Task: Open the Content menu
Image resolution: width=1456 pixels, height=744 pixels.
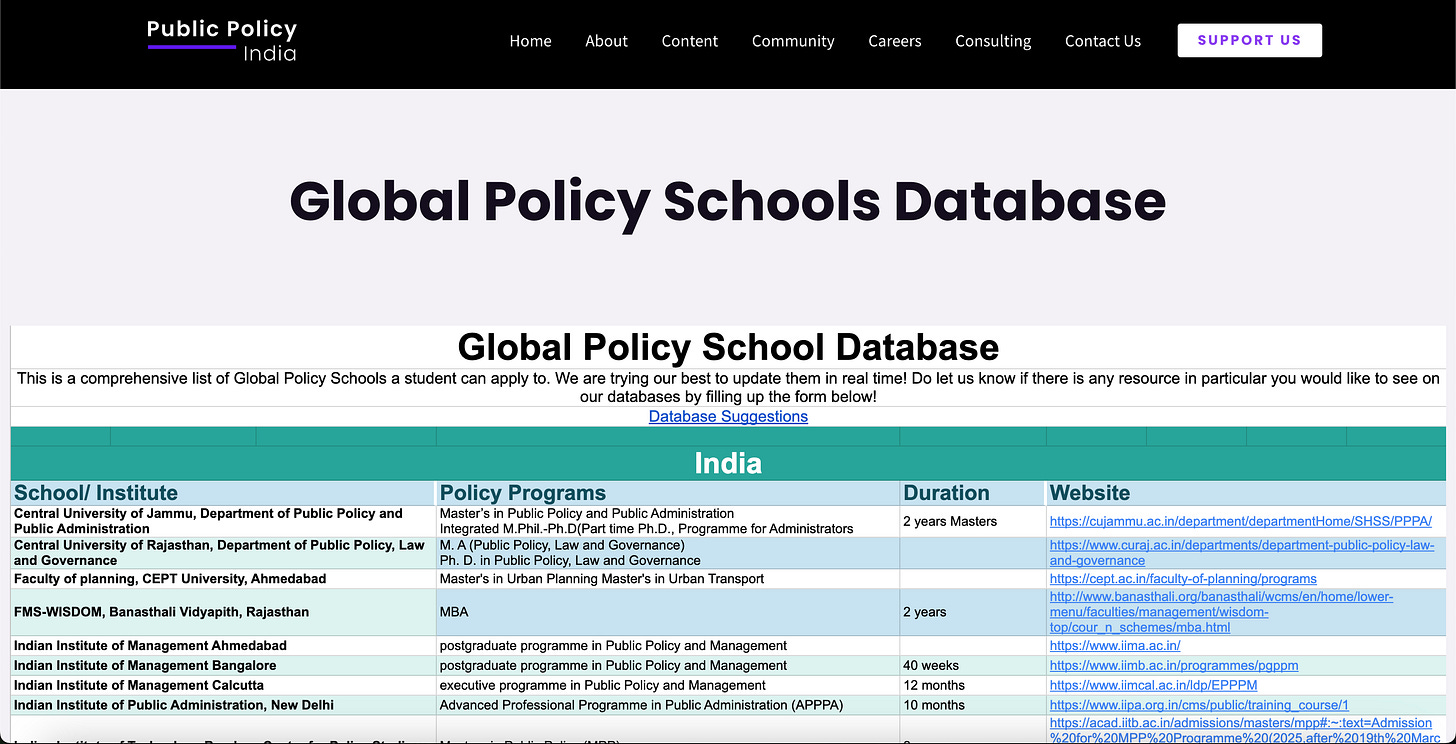Action: [x=690, y=41]
